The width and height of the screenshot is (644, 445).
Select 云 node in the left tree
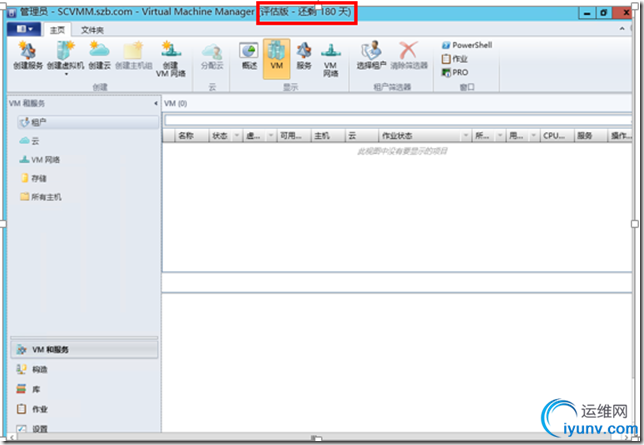[29, 141]
